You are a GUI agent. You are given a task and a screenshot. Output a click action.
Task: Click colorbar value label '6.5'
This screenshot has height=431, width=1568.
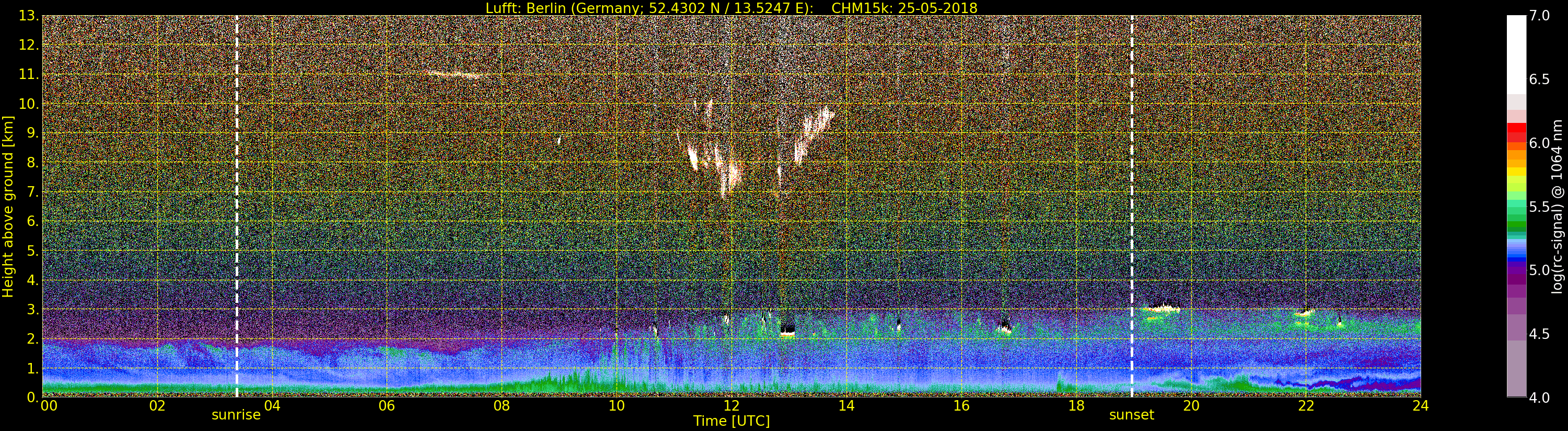pos(1539,80)
